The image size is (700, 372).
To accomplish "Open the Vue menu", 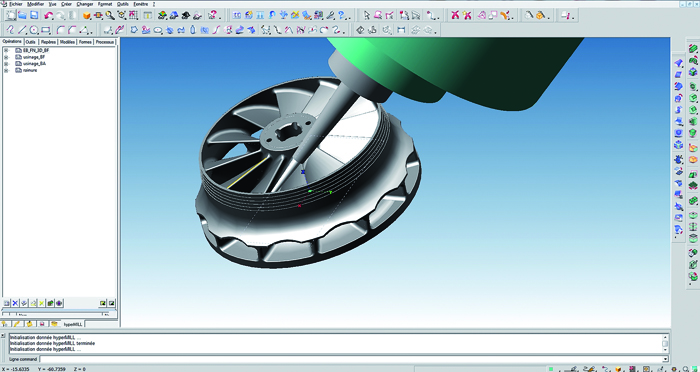I will click(x=53, y=4).
